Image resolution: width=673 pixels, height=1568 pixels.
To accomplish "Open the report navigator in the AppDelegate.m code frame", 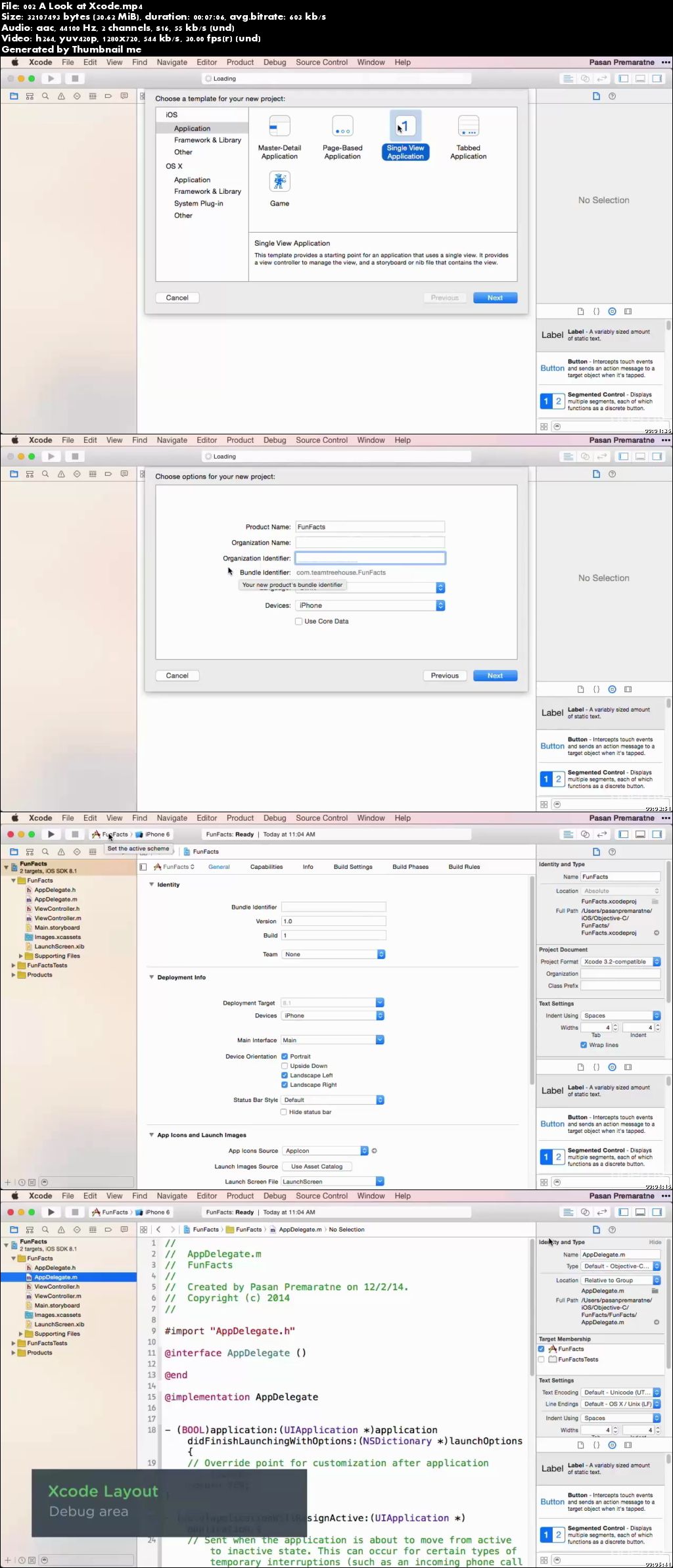I will pyautogui.click(x=124, y=1230).
